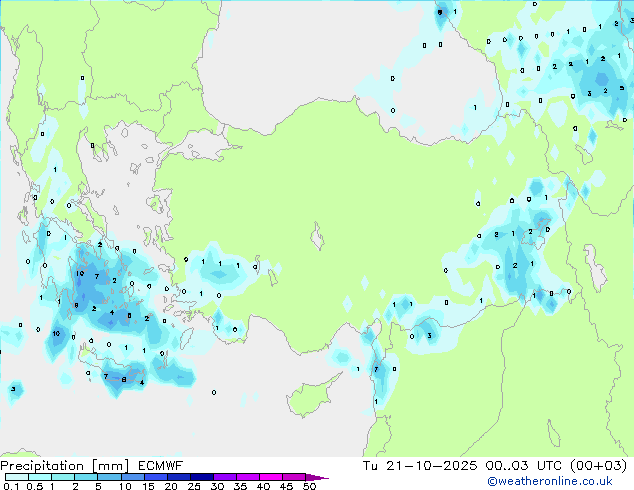Select the 2–5 mm legend swatch

point(86,477)
